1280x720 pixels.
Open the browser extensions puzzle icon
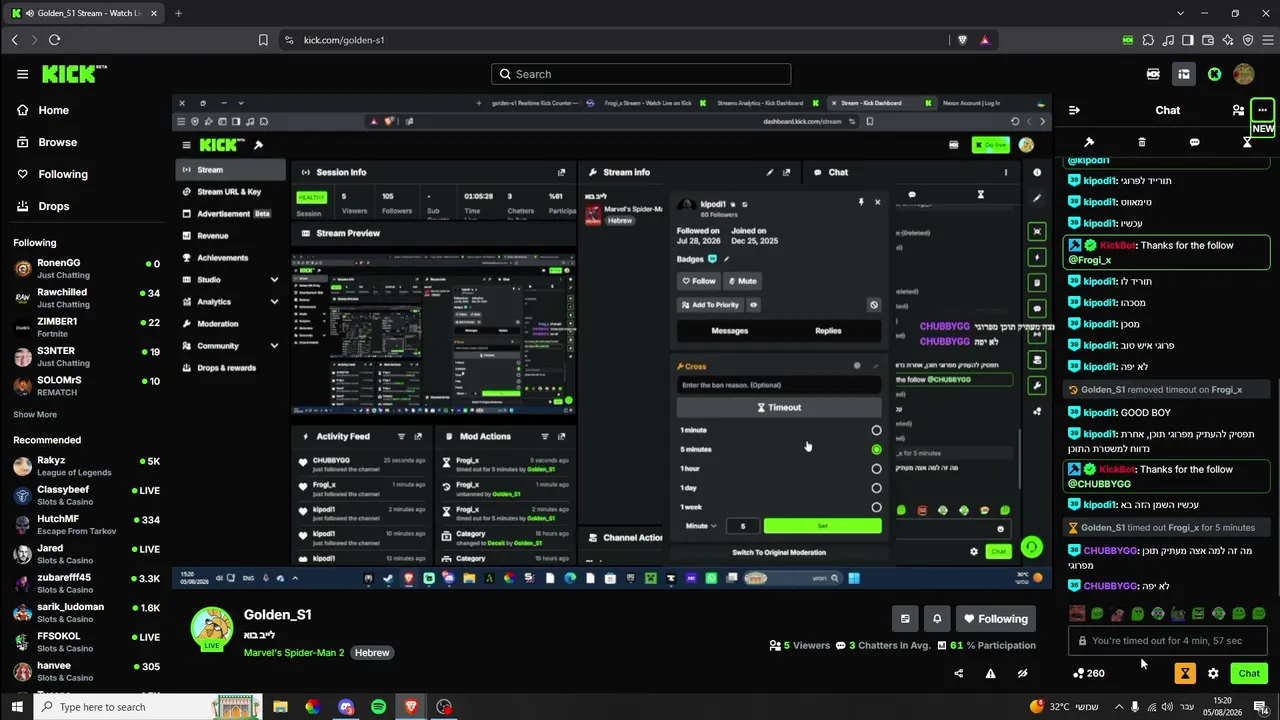point(1148,40)
